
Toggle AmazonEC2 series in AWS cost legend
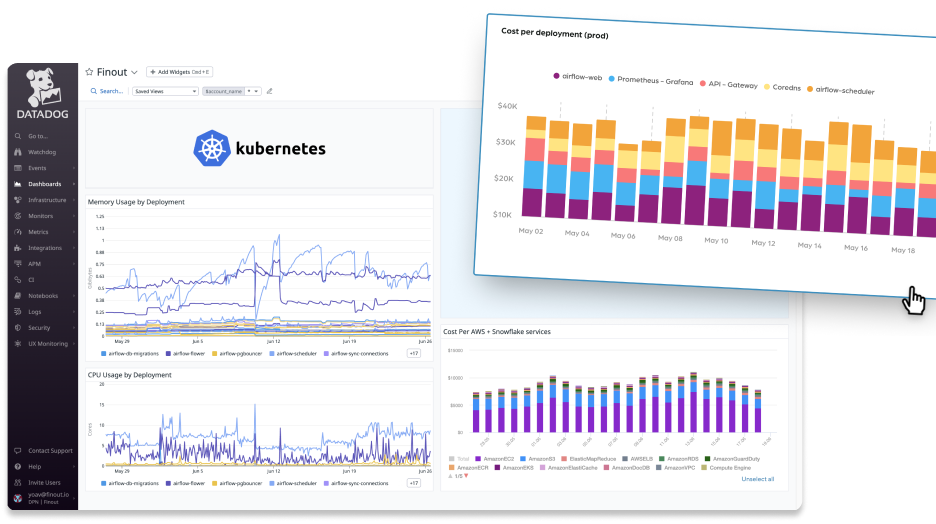pyautogui.click(x=494, y=459)
